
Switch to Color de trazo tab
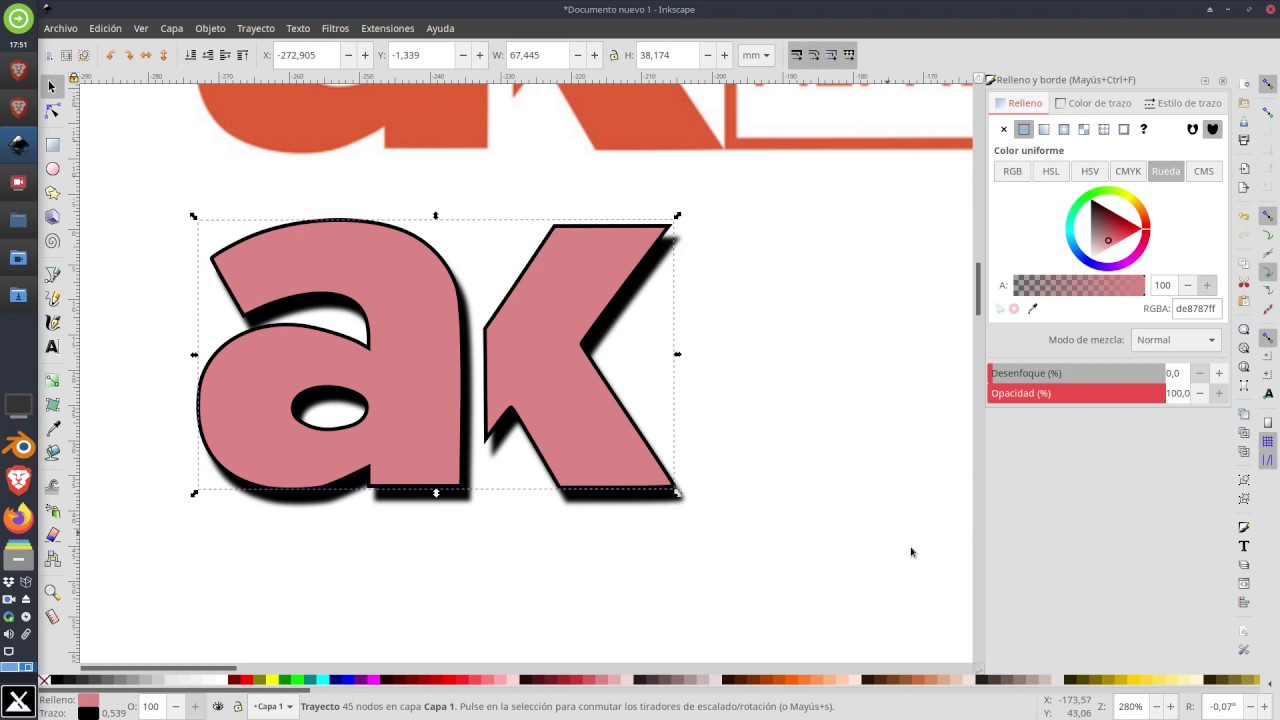pyautogui.click(x=1092, y=103)
